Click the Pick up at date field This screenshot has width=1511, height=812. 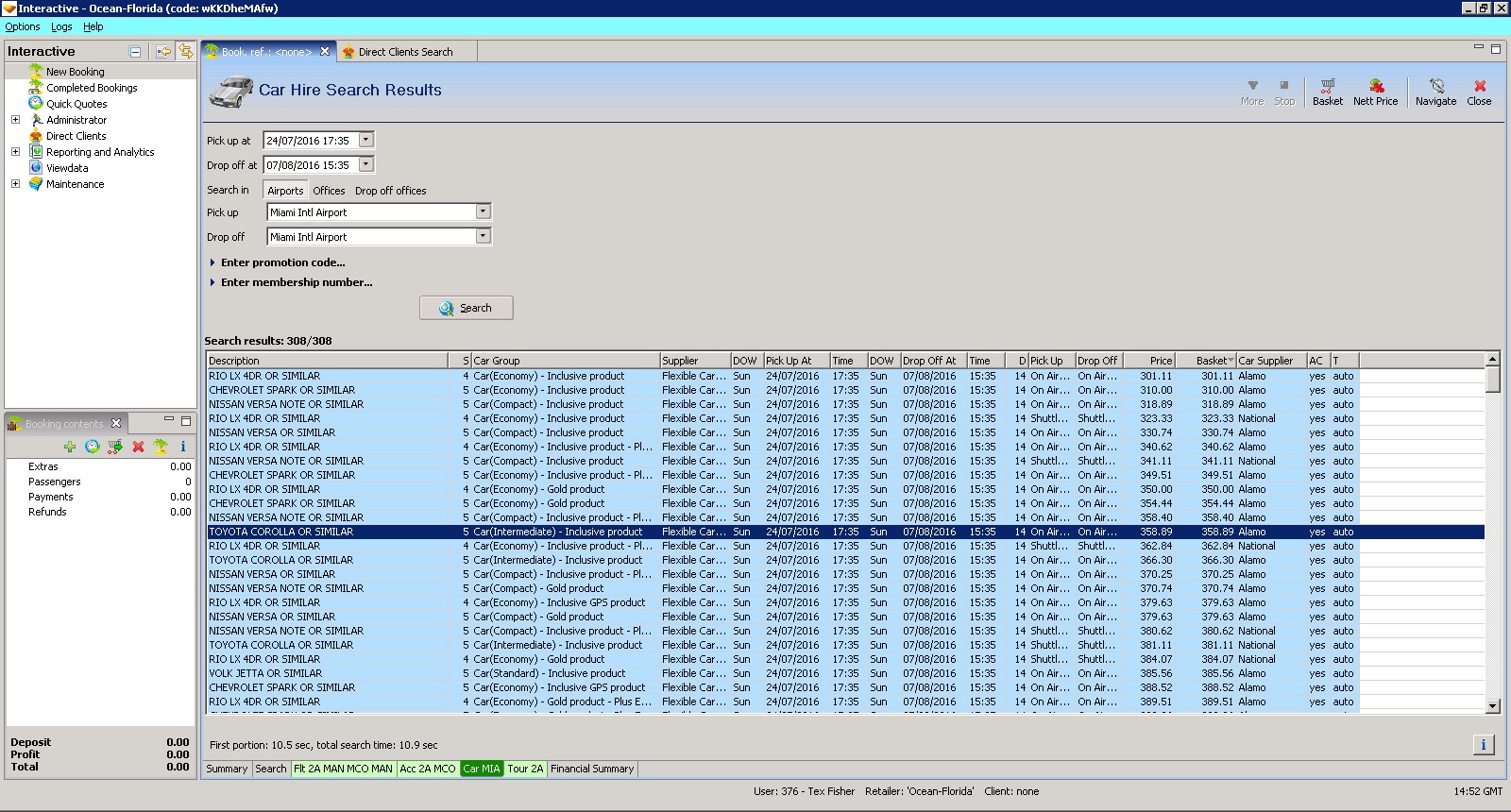[x=311, y=140]
